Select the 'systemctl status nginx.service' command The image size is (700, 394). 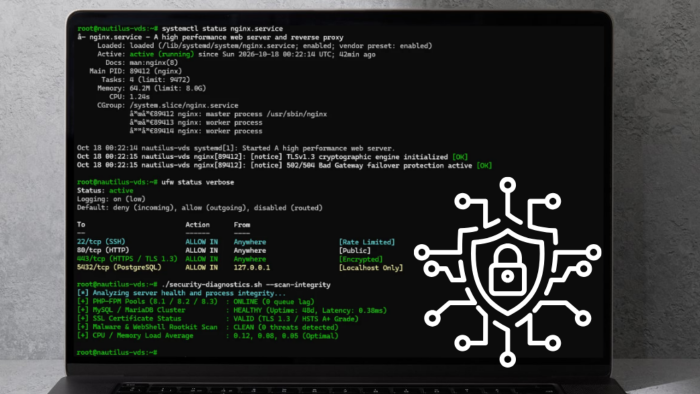(222, 29)
